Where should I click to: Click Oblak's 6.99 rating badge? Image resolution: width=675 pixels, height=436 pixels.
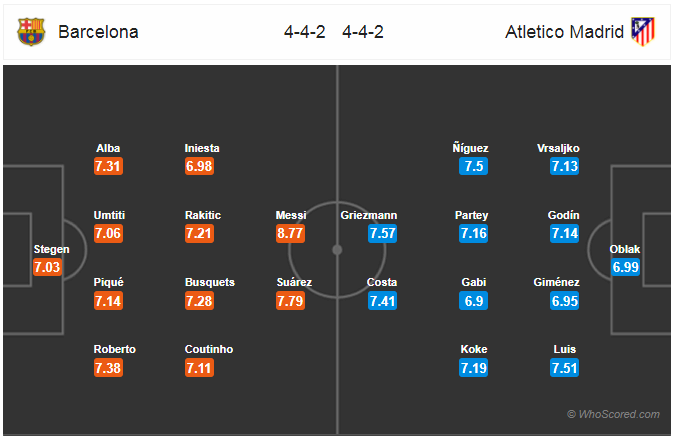point(625,267)
